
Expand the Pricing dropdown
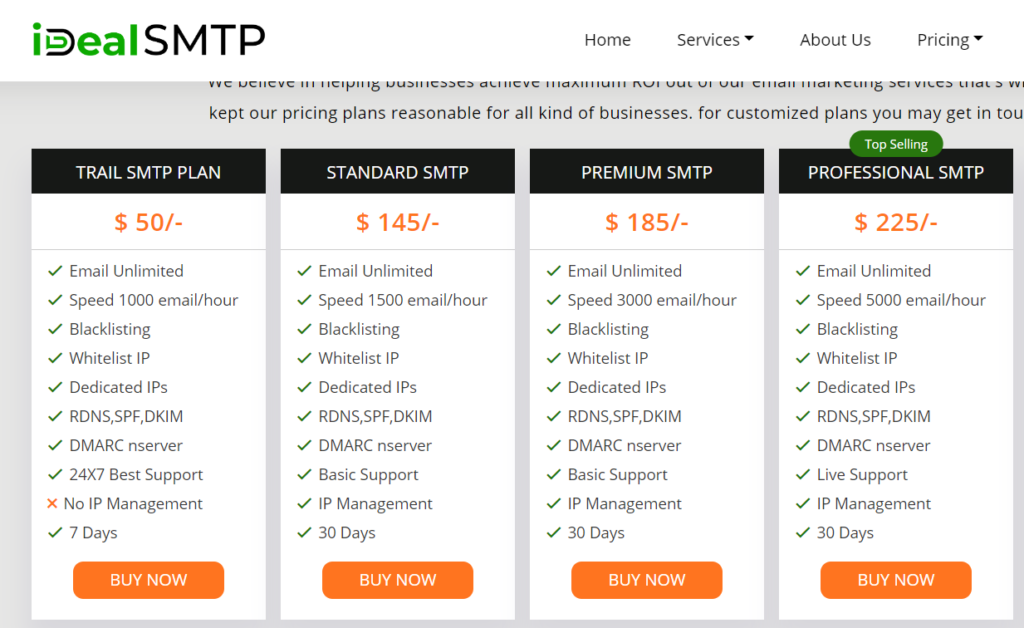coord(948,39)
